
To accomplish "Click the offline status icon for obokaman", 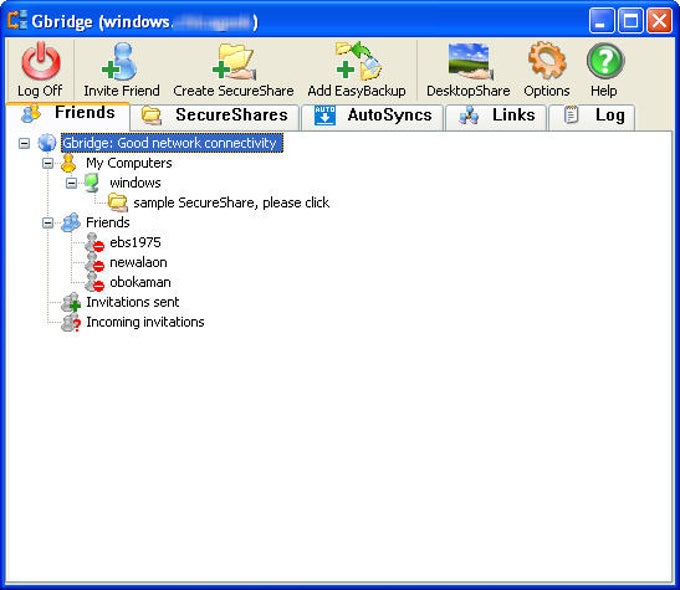I will click(94, 282).
